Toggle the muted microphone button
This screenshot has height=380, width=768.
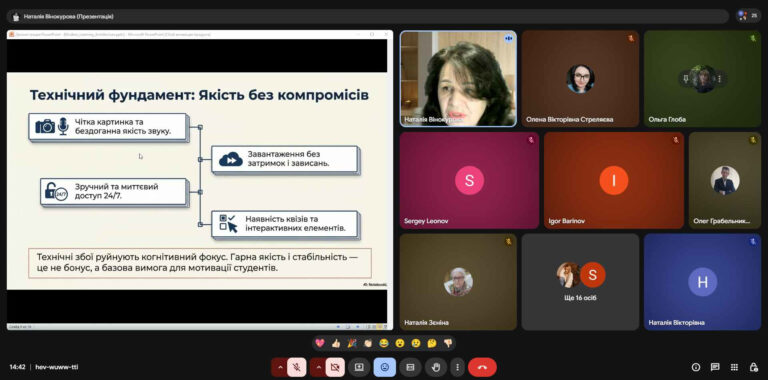(296, 367)
